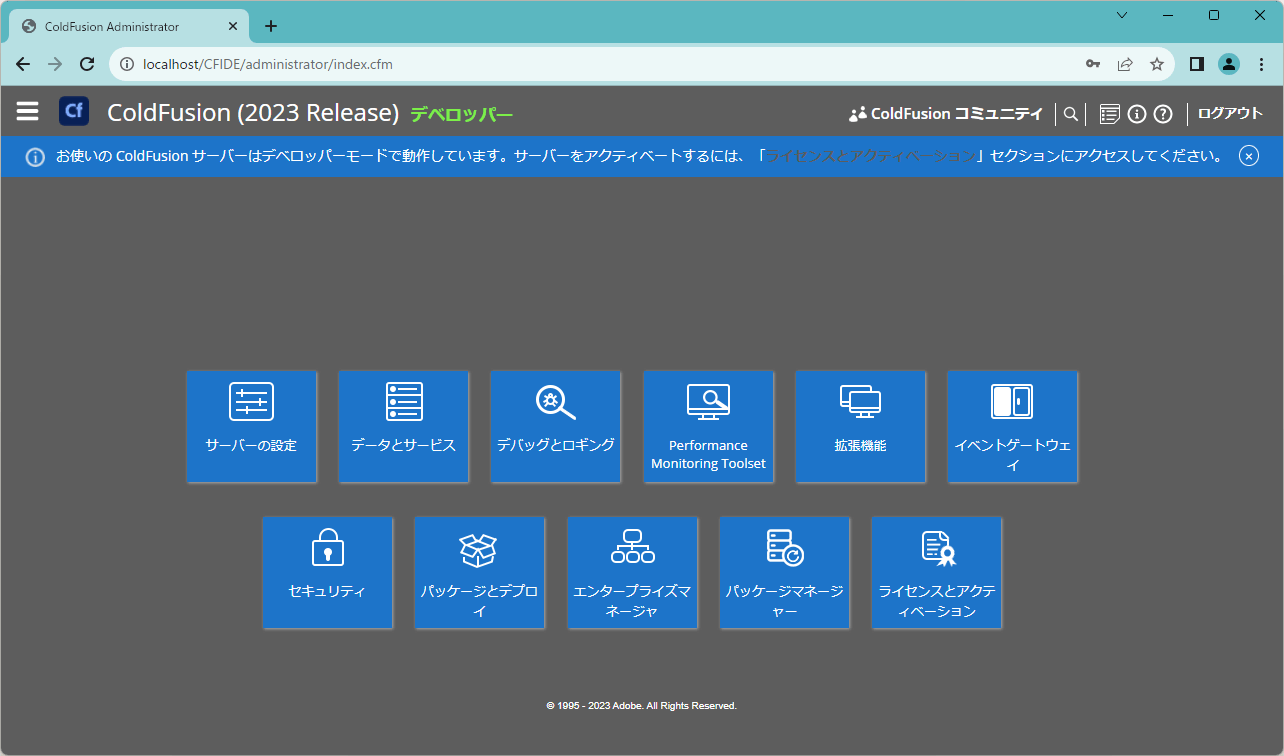Image resolution: width=1284 pixels, height=756 pixels.
Task: View site information icon in address bar
Action: 127,64
